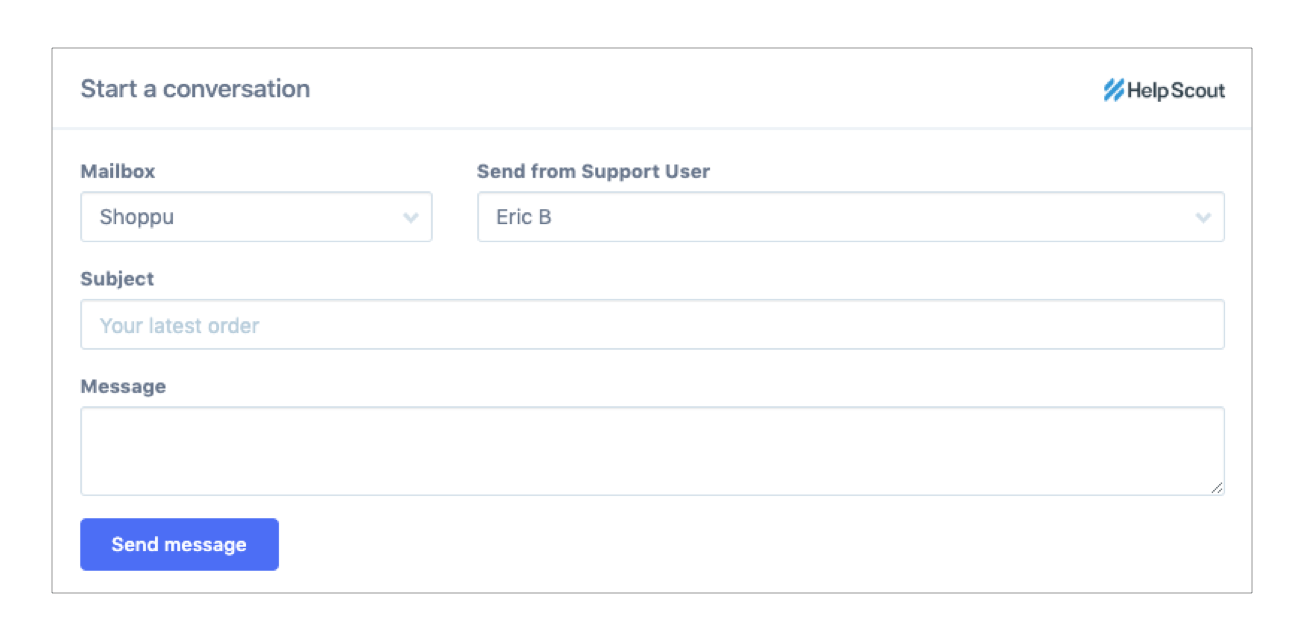Viewport: 1304px width, 641px height.
Task: Open the Send from Support User dropdown
Action: tap(850, 217)
